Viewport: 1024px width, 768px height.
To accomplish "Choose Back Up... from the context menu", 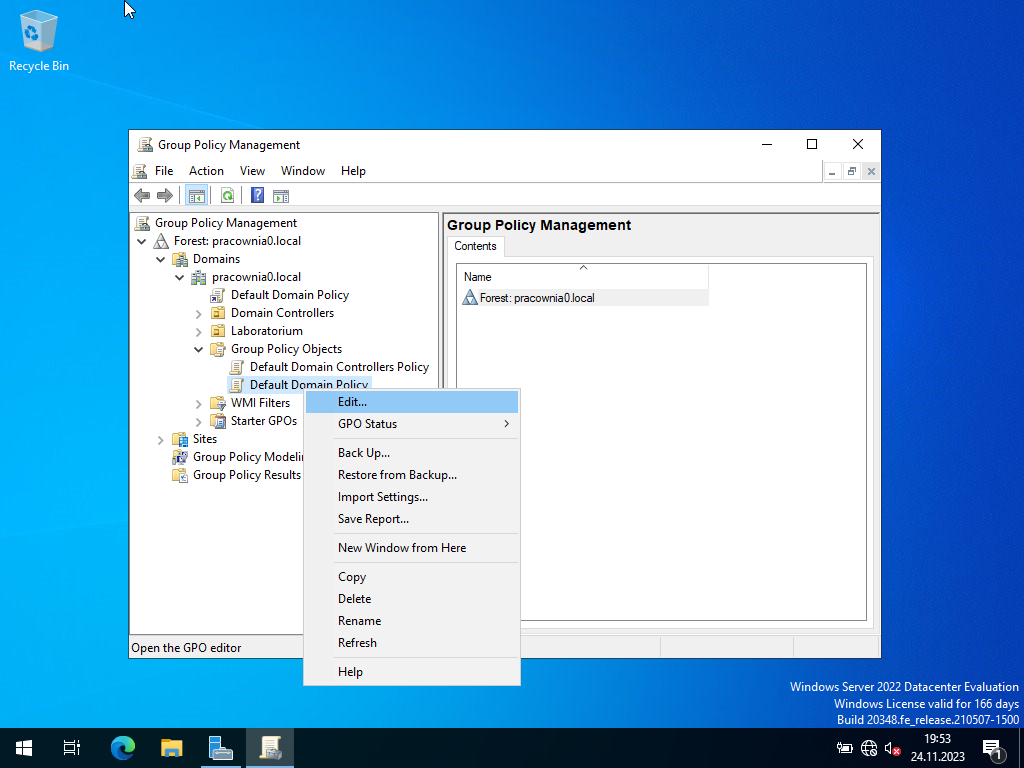I will point(412,453).
